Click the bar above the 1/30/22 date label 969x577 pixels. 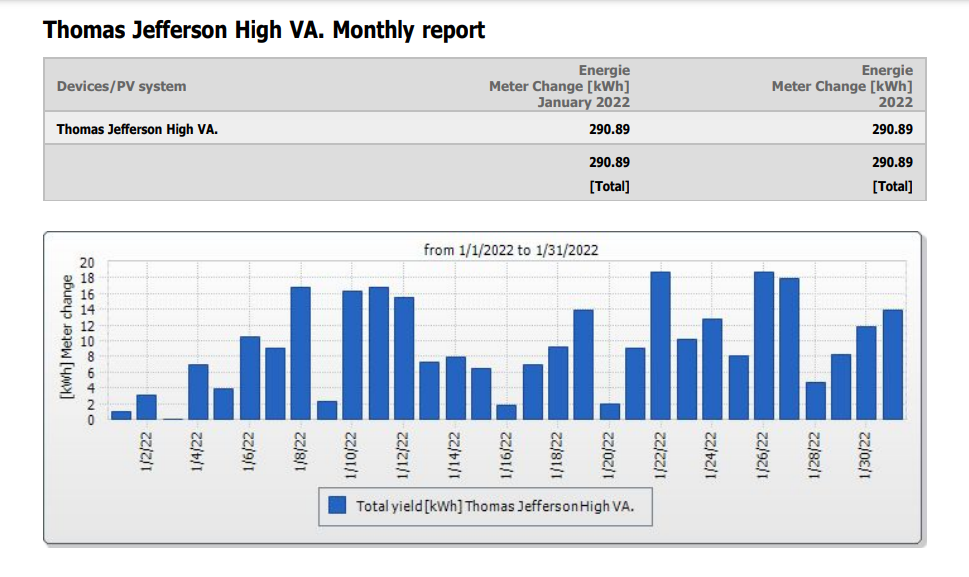click(866, 373)
